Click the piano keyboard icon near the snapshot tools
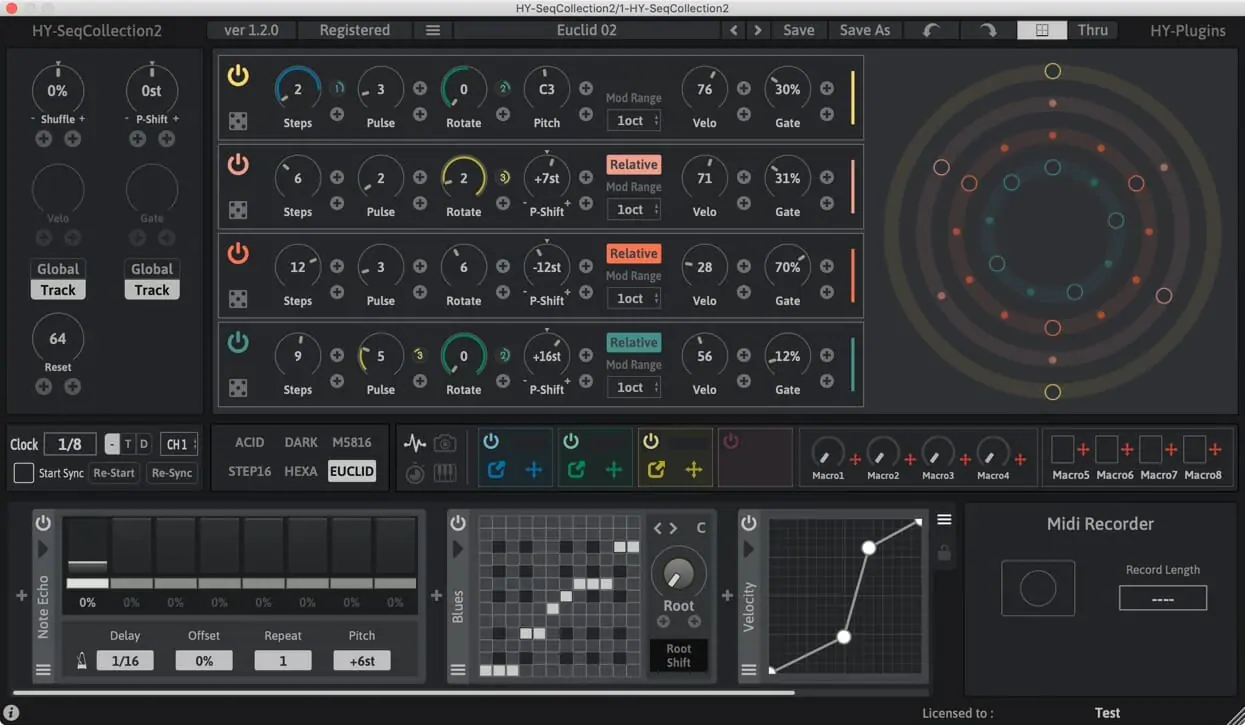Image resolution: width=1245 pixels, height=725 pixels. click(x=445, y=471)
